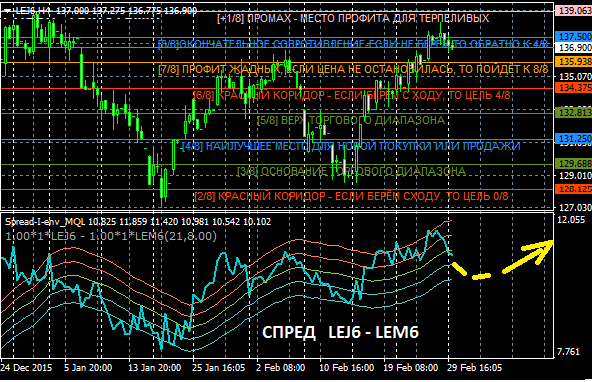Click the 127.030 price scale value
This screenshot has width=592, height=382.
click(x=575, y=208)
